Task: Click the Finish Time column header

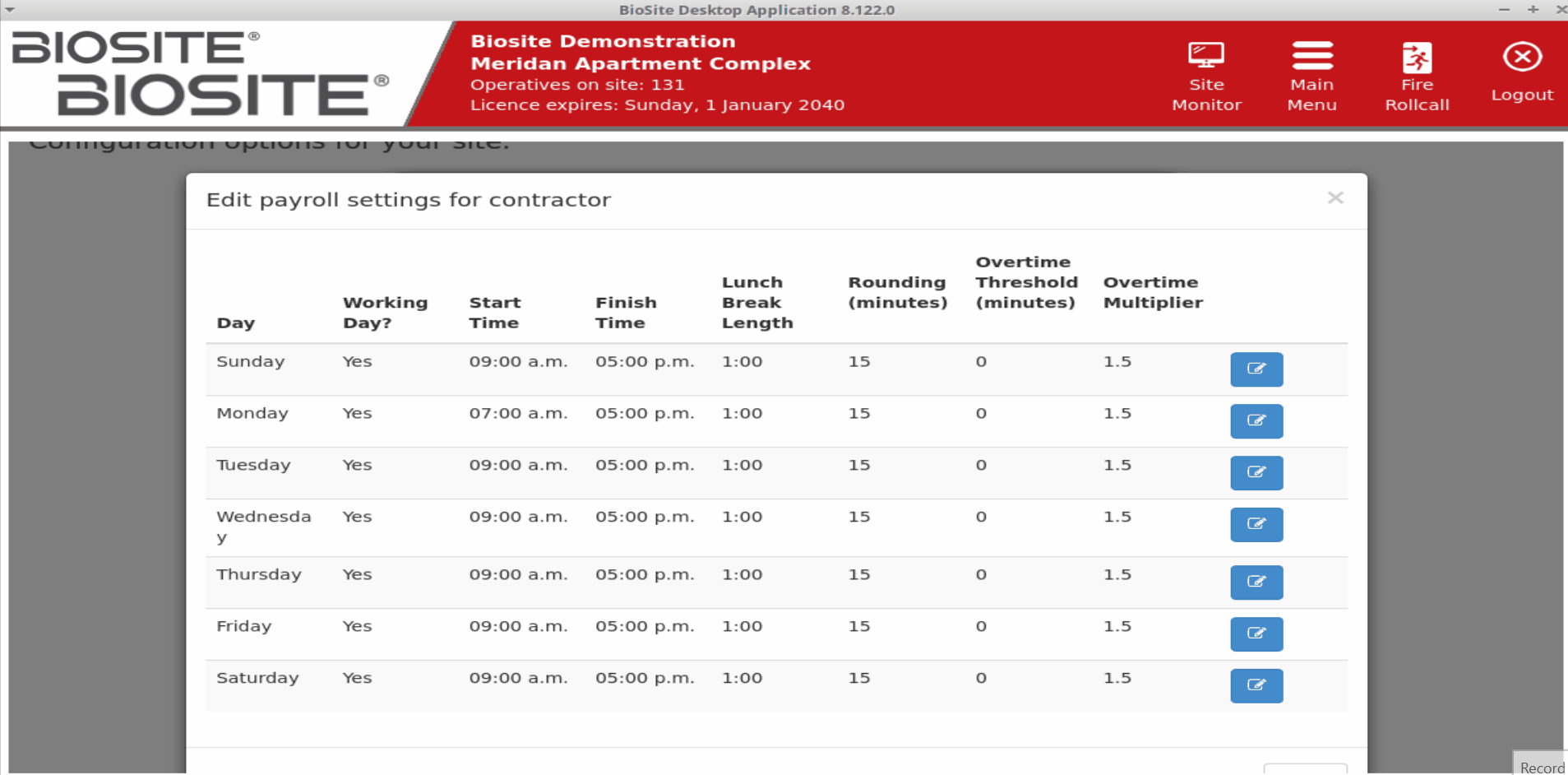Action: 626,313
